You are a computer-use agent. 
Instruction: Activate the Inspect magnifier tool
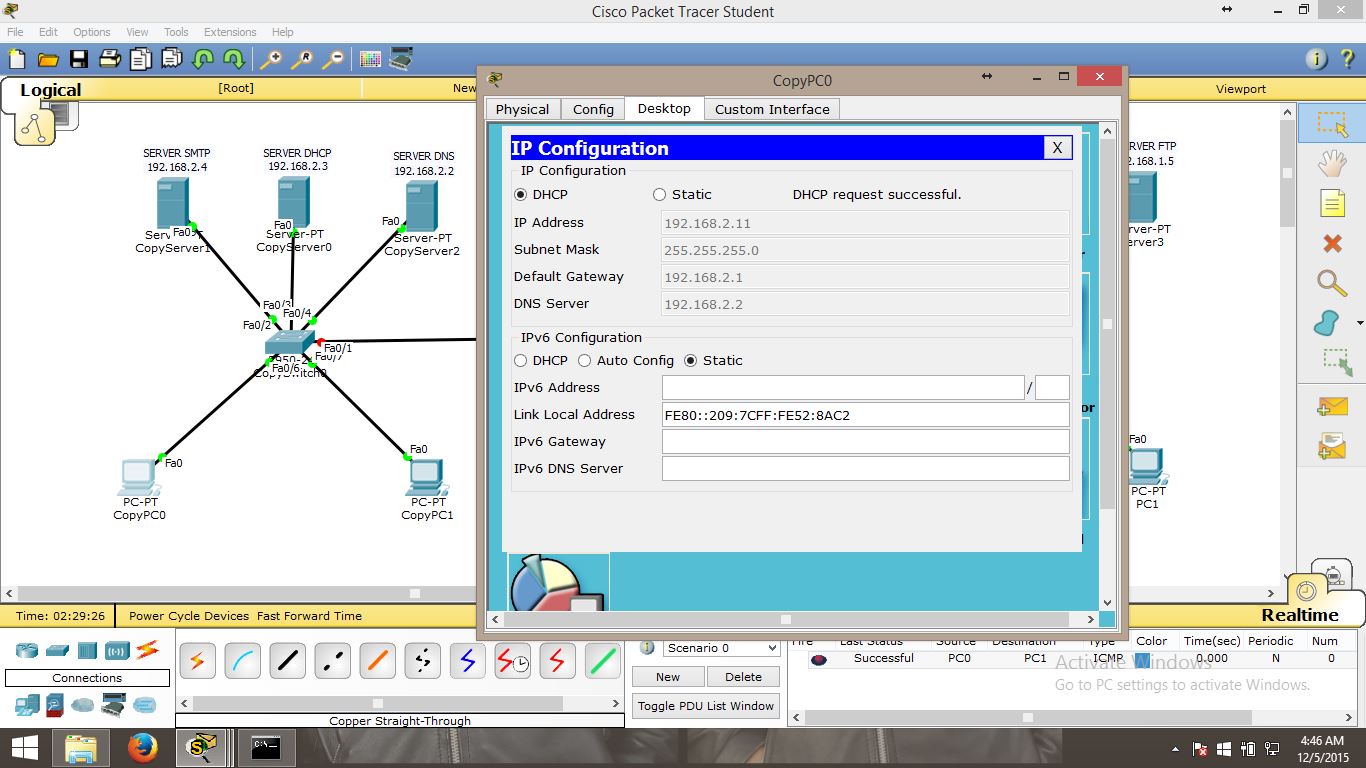1332,283
